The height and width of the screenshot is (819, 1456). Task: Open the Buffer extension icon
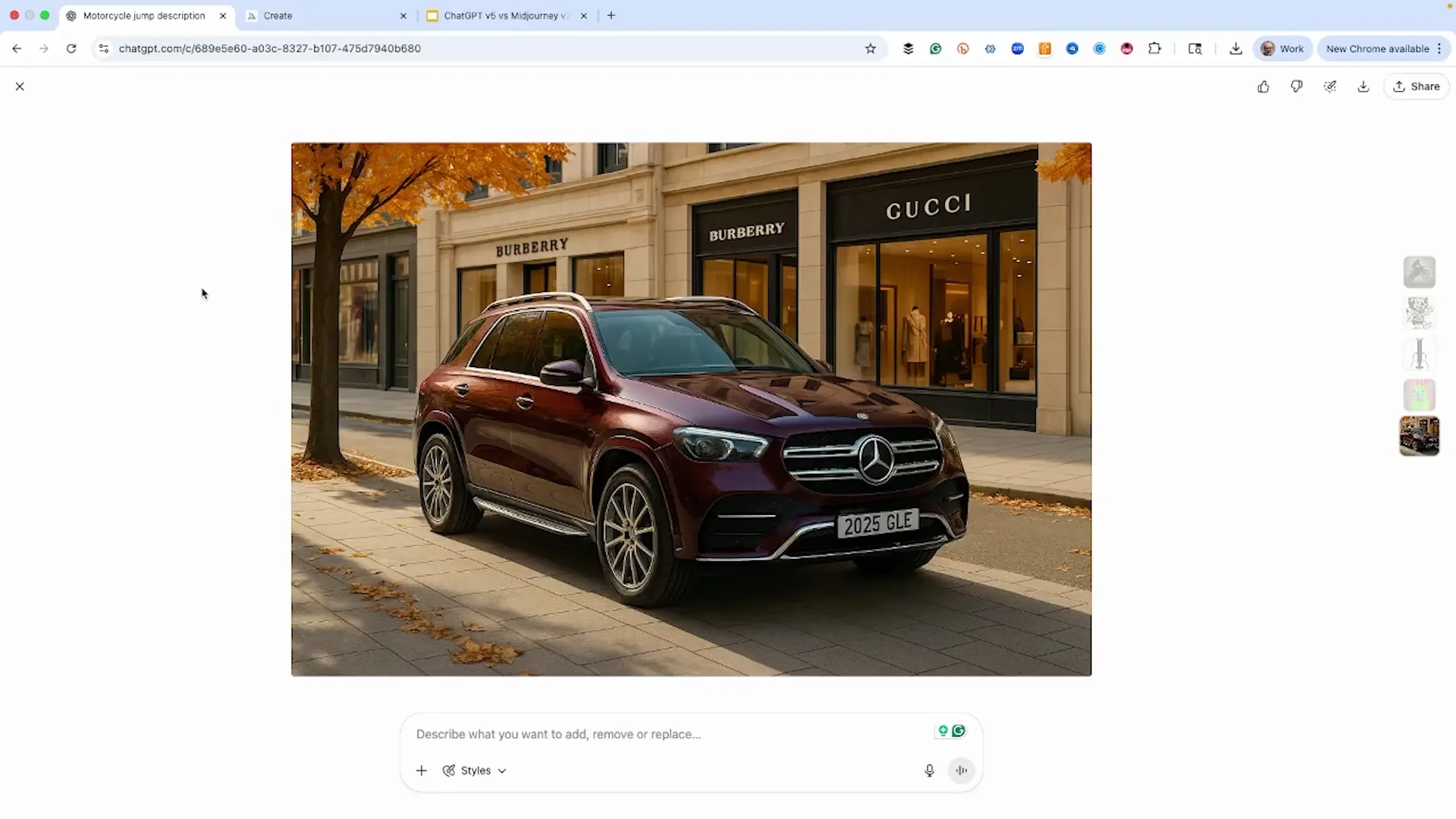coord(908,49)
